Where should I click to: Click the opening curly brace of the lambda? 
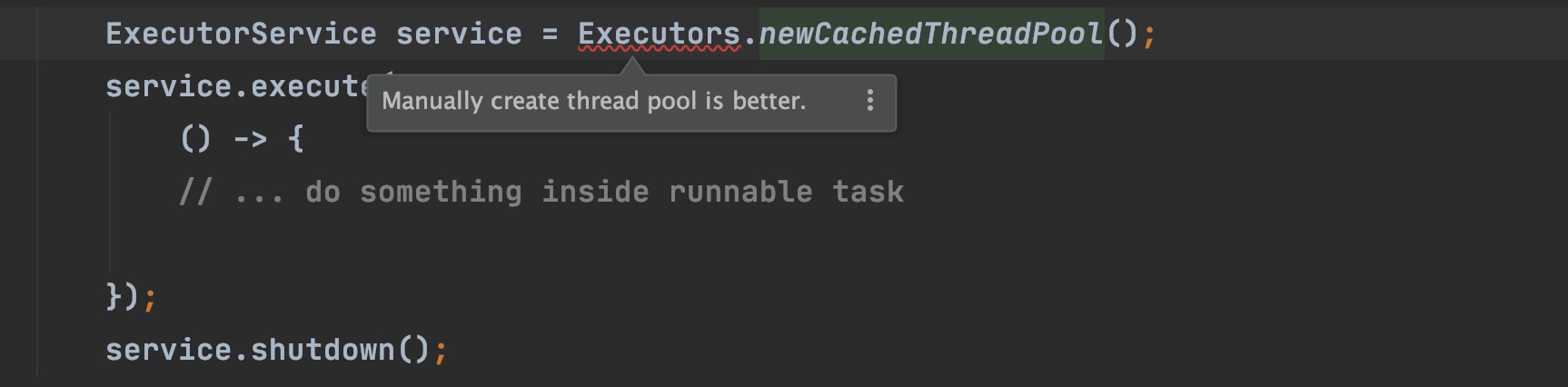295,139
